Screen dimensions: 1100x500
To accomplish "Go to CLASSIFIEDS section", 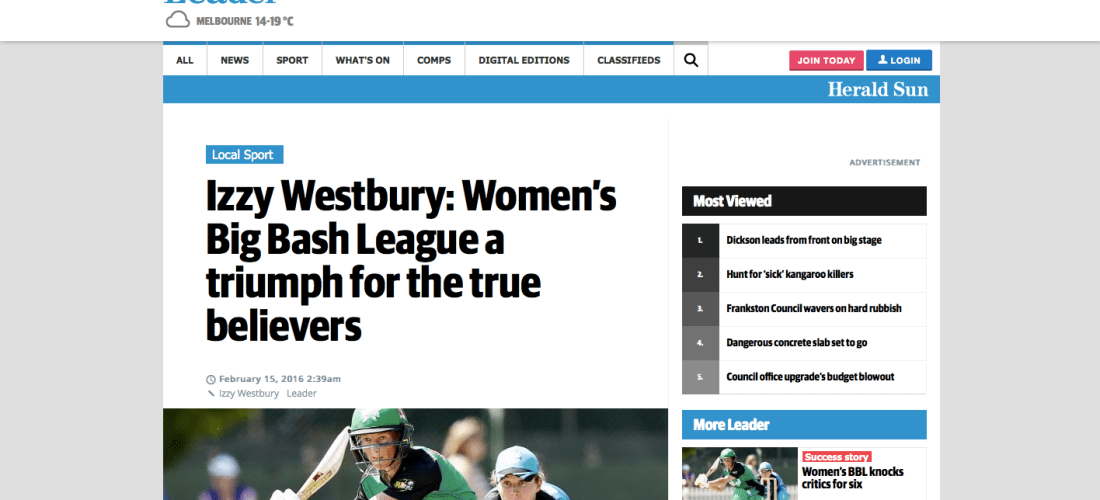I will (629, 60).
